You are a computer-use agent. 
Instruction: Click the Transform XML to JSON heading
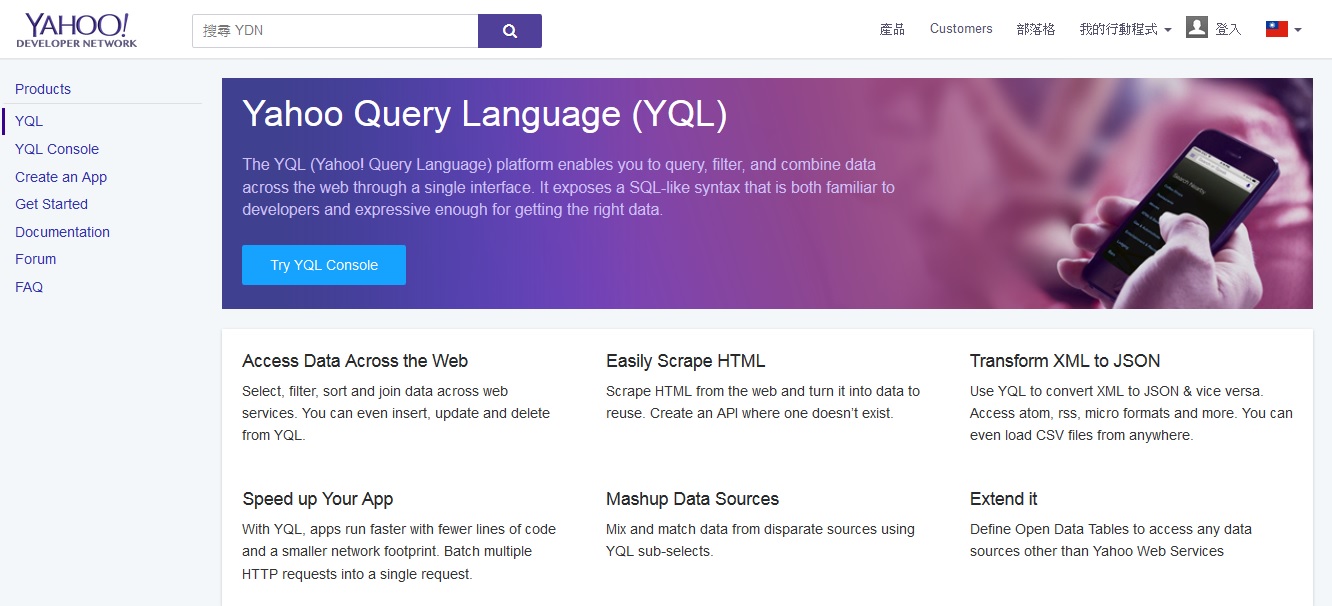pos(1065,361)
